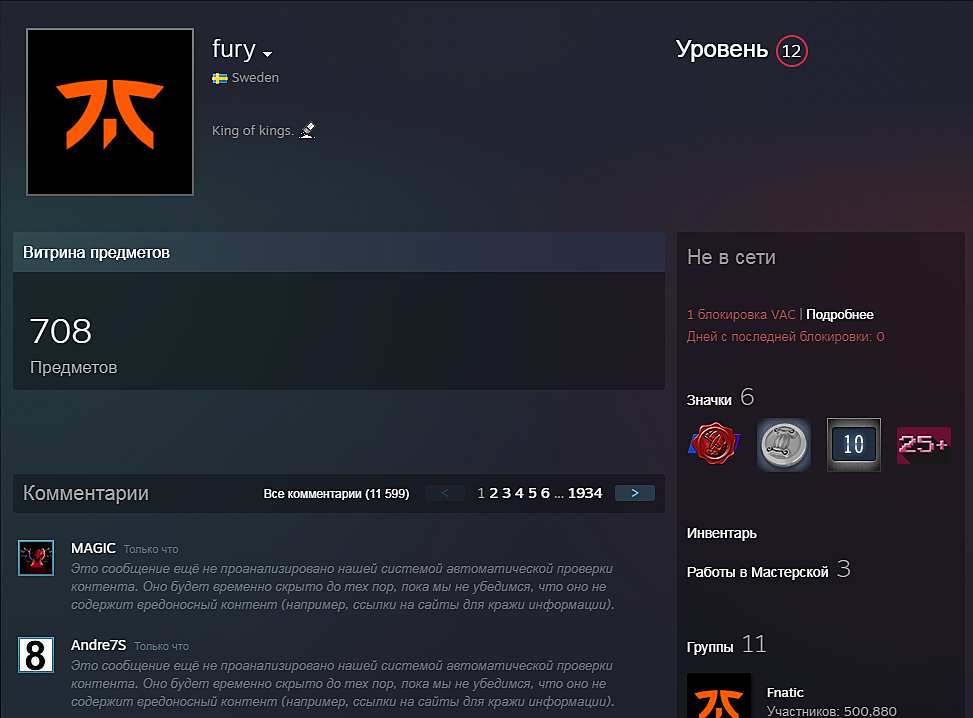Open Fnatic group logo icon
This screenshot has width=973, height=718.
(719, 696)
